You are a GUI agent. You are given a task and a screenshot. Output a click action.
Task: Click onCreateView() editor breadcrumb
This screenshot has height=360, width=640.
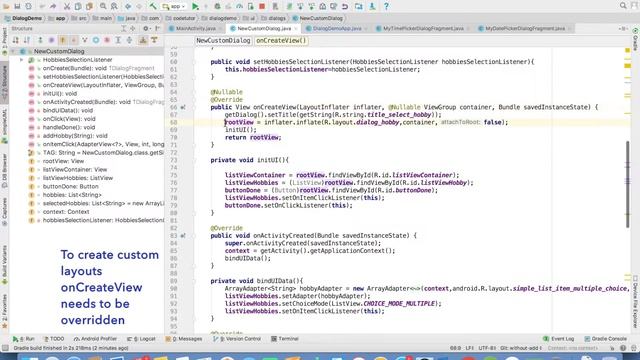[x=281, y=40]
